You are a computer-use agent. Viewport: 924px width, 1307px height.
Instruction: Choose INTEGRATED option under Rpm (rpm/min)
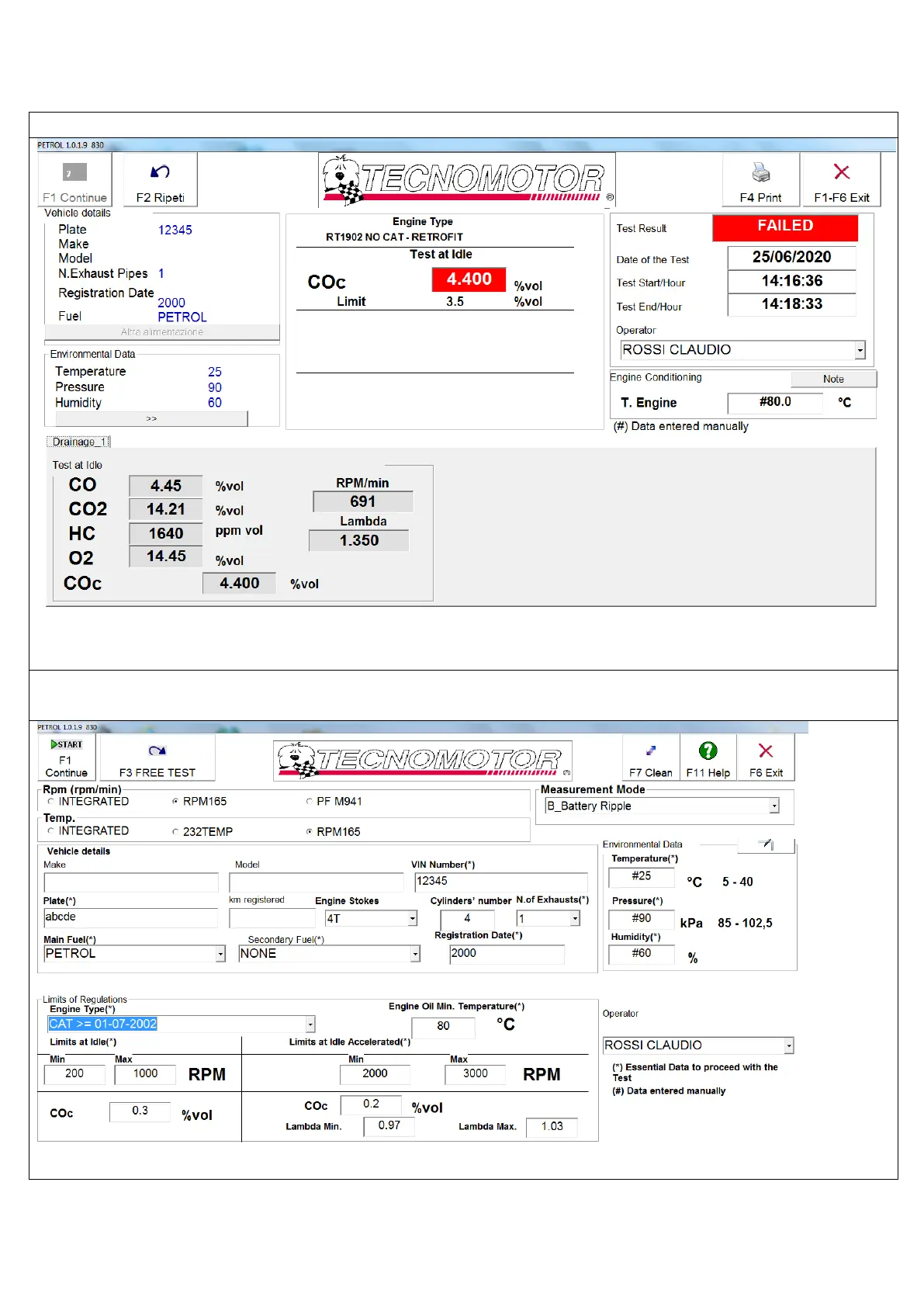click(51, 802)
